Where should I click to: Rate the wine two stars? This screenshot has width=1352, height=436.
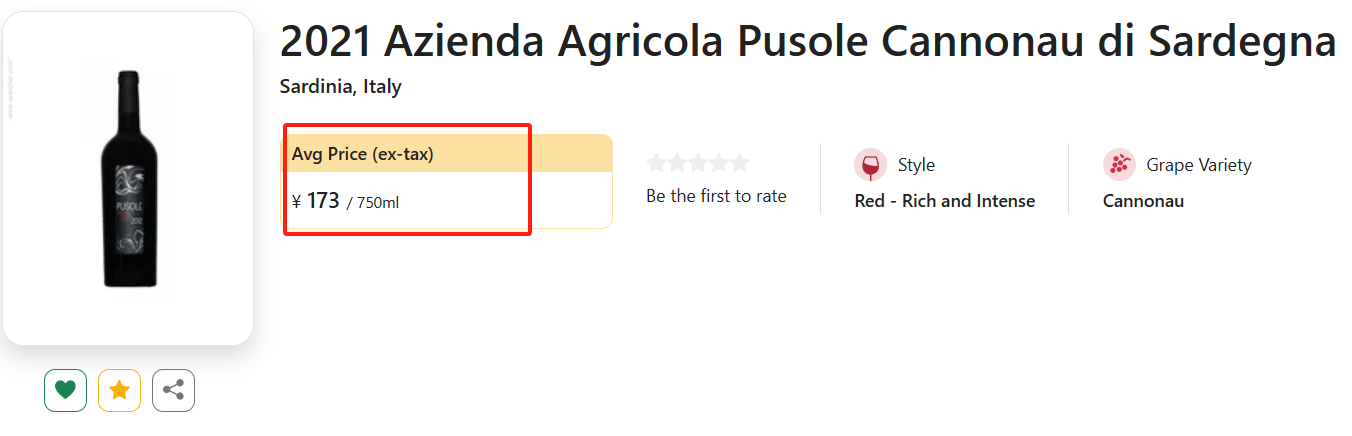677,163
